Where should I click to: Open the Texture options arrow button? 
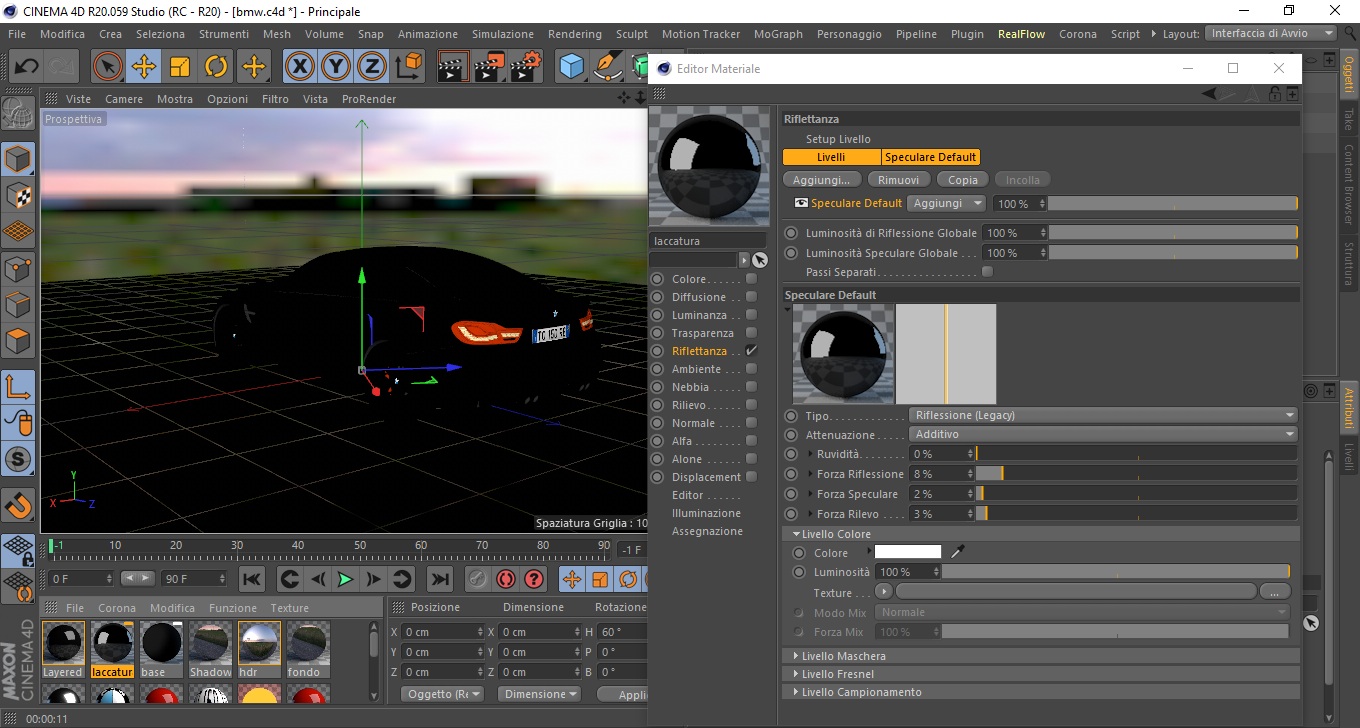coord(883,592)
